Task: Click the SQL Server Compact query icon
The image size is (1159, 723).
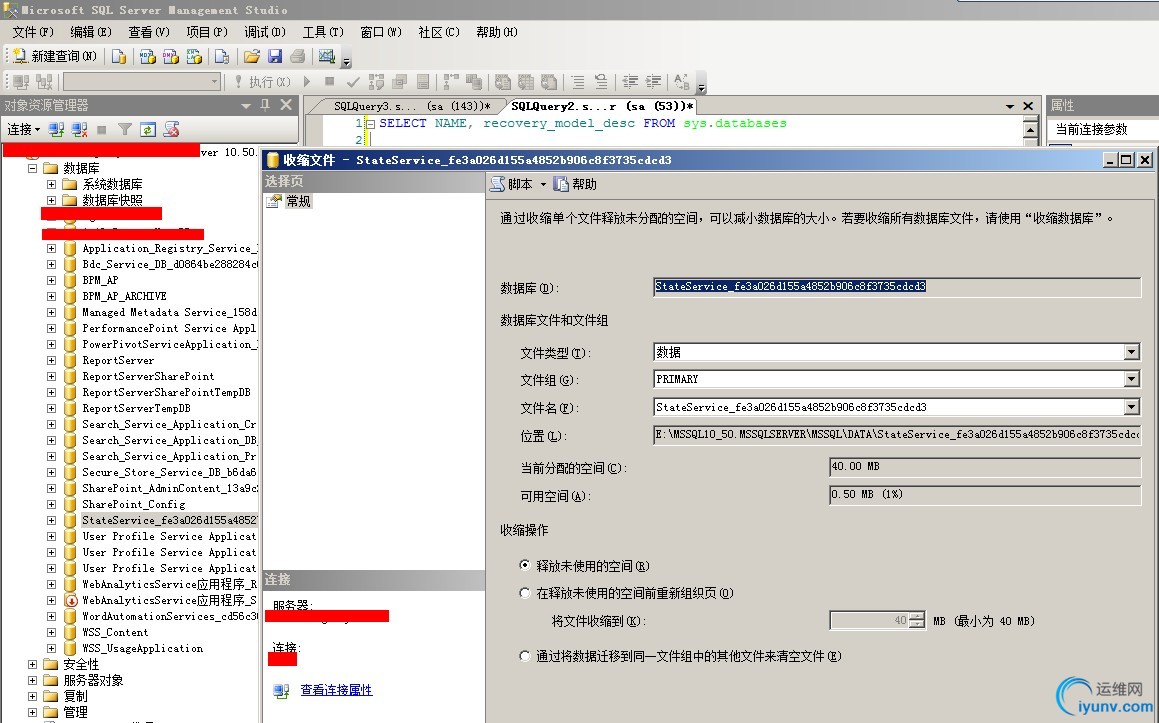Action: tap(222, 56)
